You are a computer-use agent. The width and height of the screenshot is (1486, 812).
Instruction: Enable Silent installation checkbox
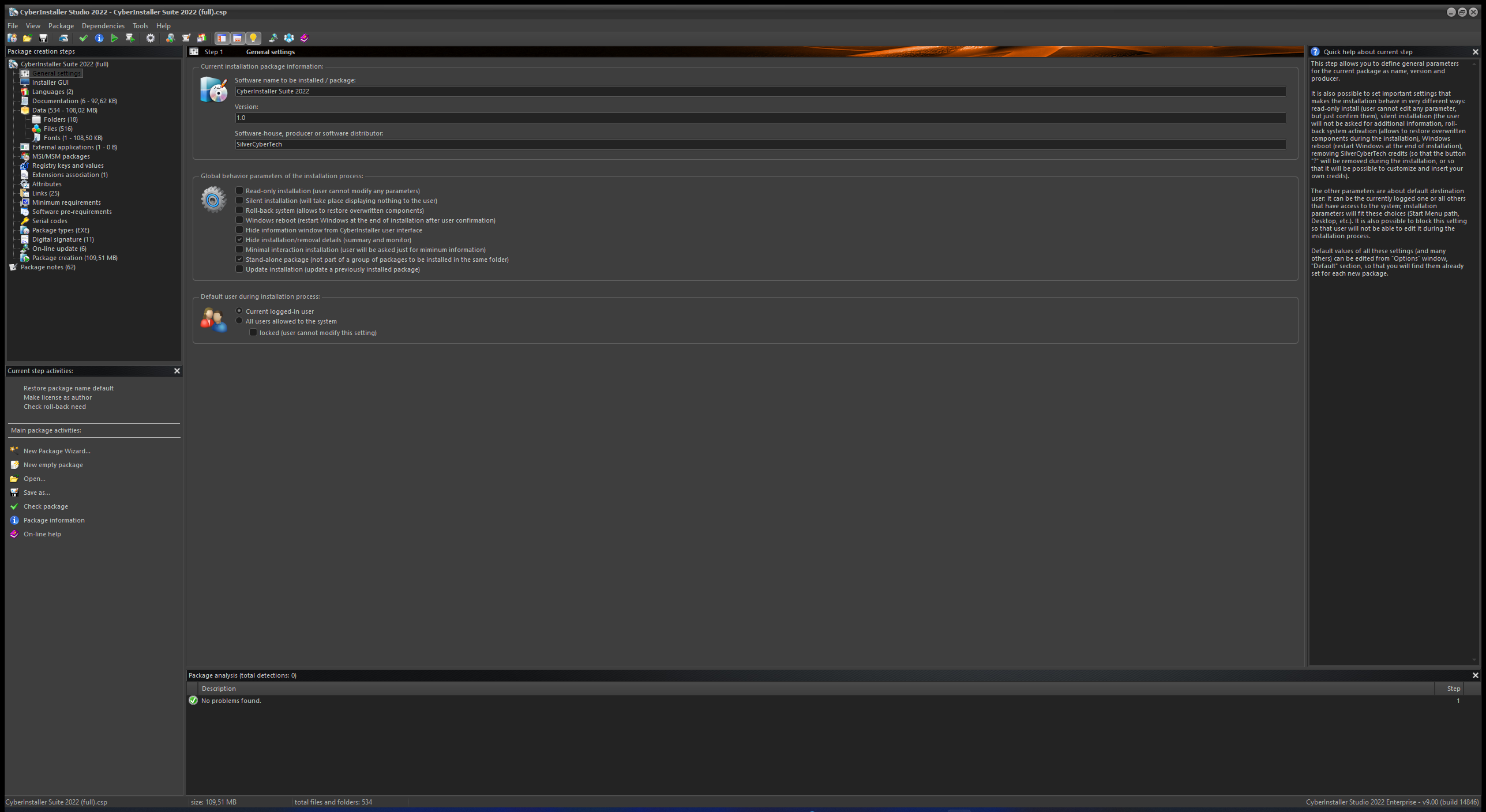pos(239,200)
